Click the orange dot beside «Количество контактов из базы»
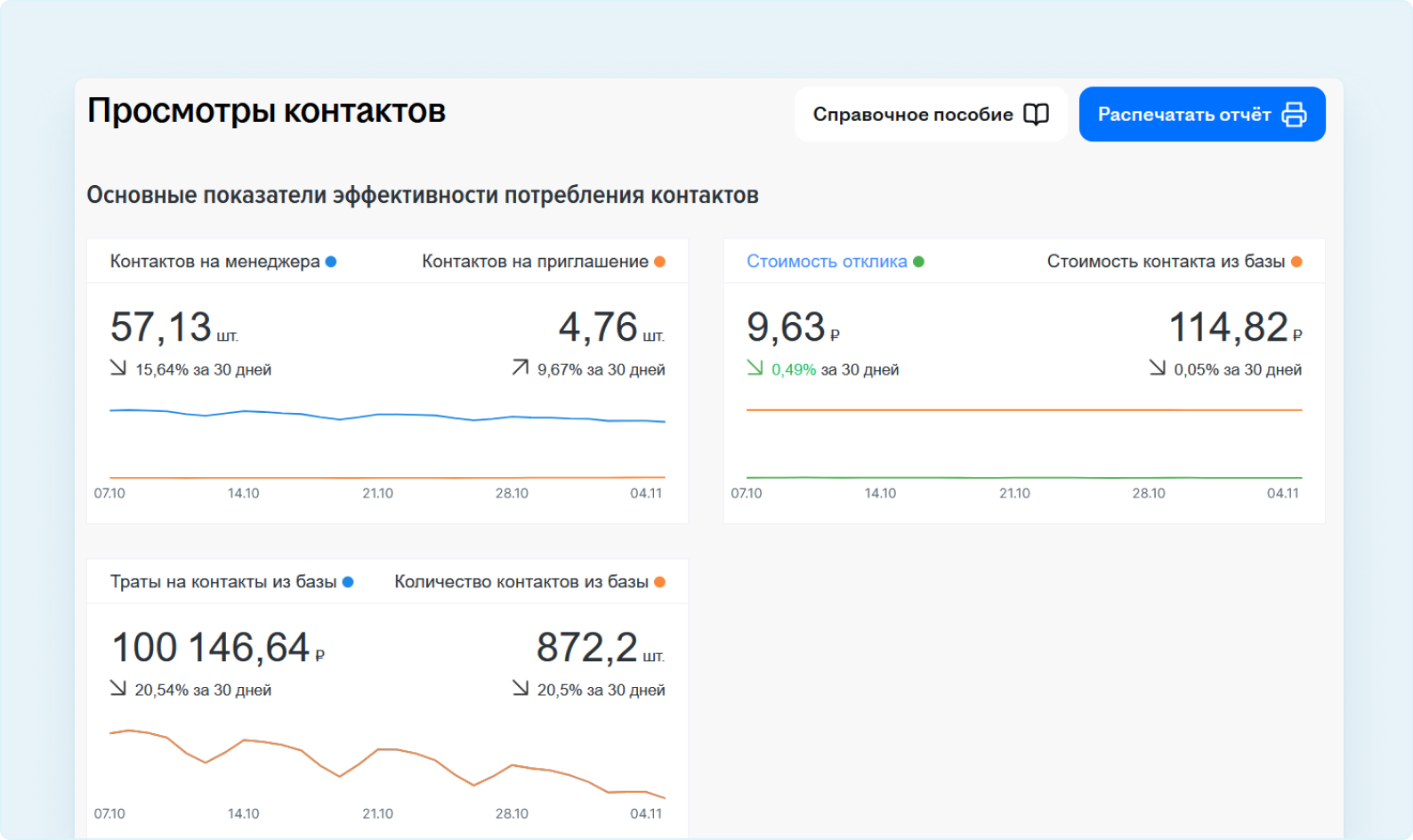Image resolution: width=1413 pixels, height=840 pixels. pos(659,582)
